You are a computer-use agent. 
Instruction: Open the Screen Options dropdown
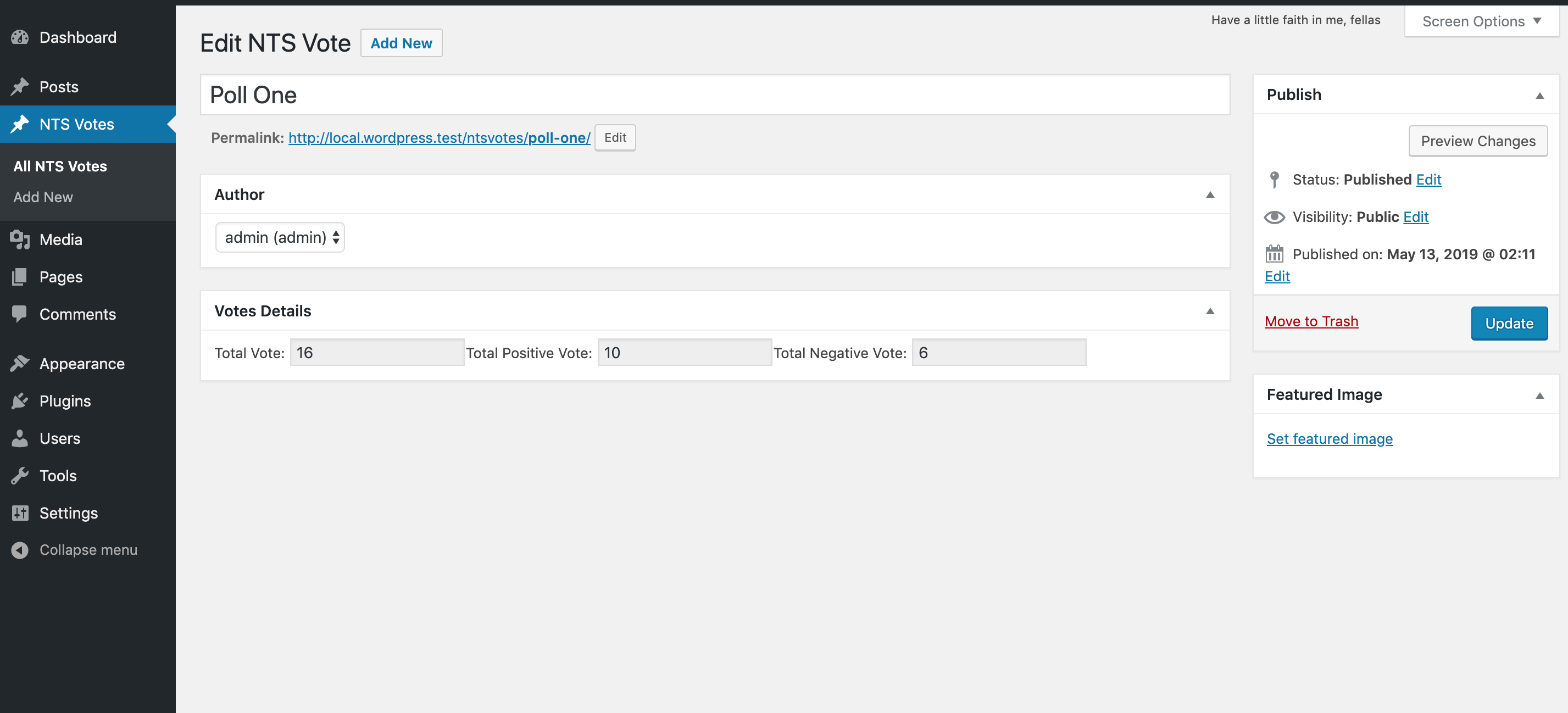click(1481, 21)
